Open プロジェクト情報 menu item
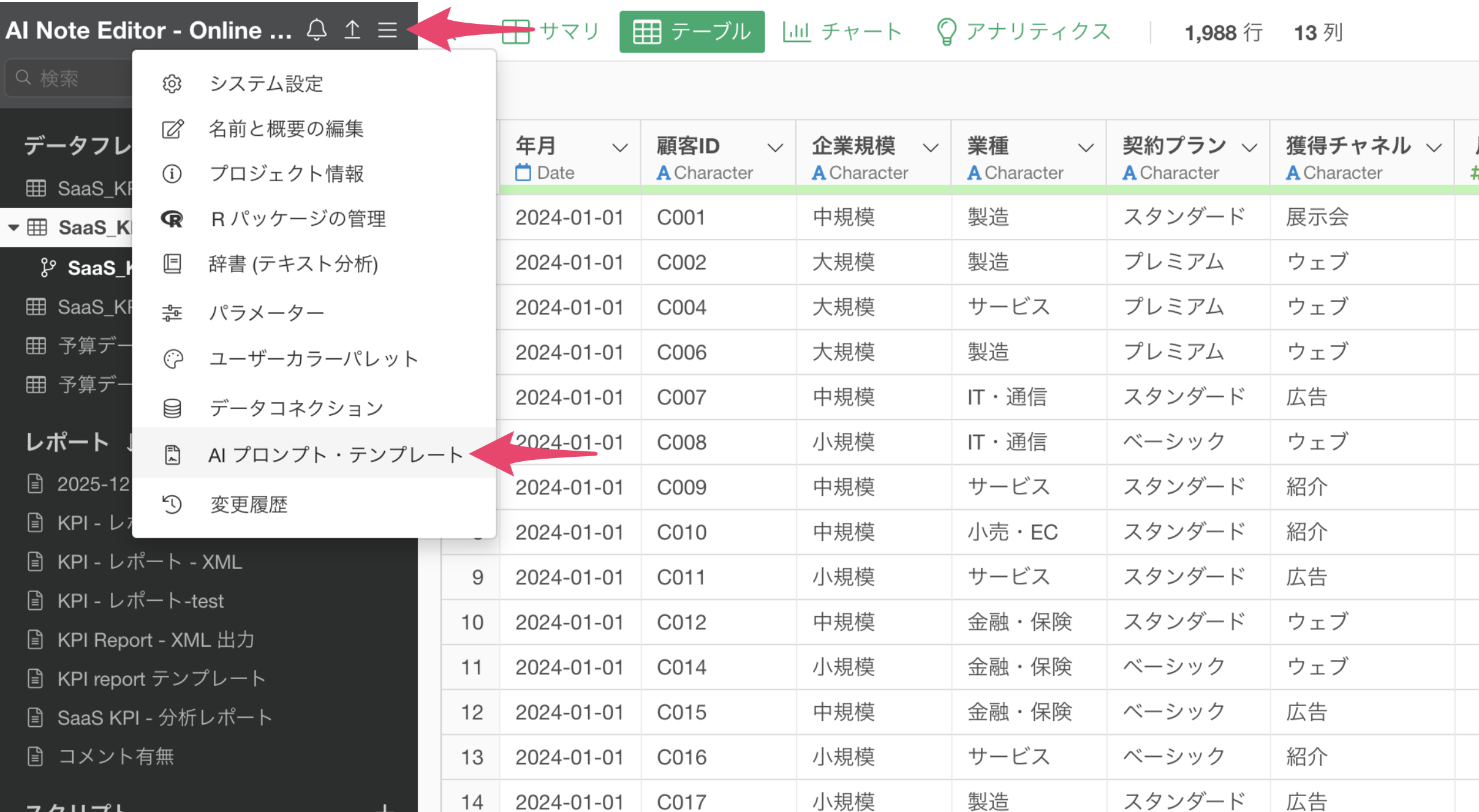The width and height of the screenshot is (1479, 812). click(286, 174)
